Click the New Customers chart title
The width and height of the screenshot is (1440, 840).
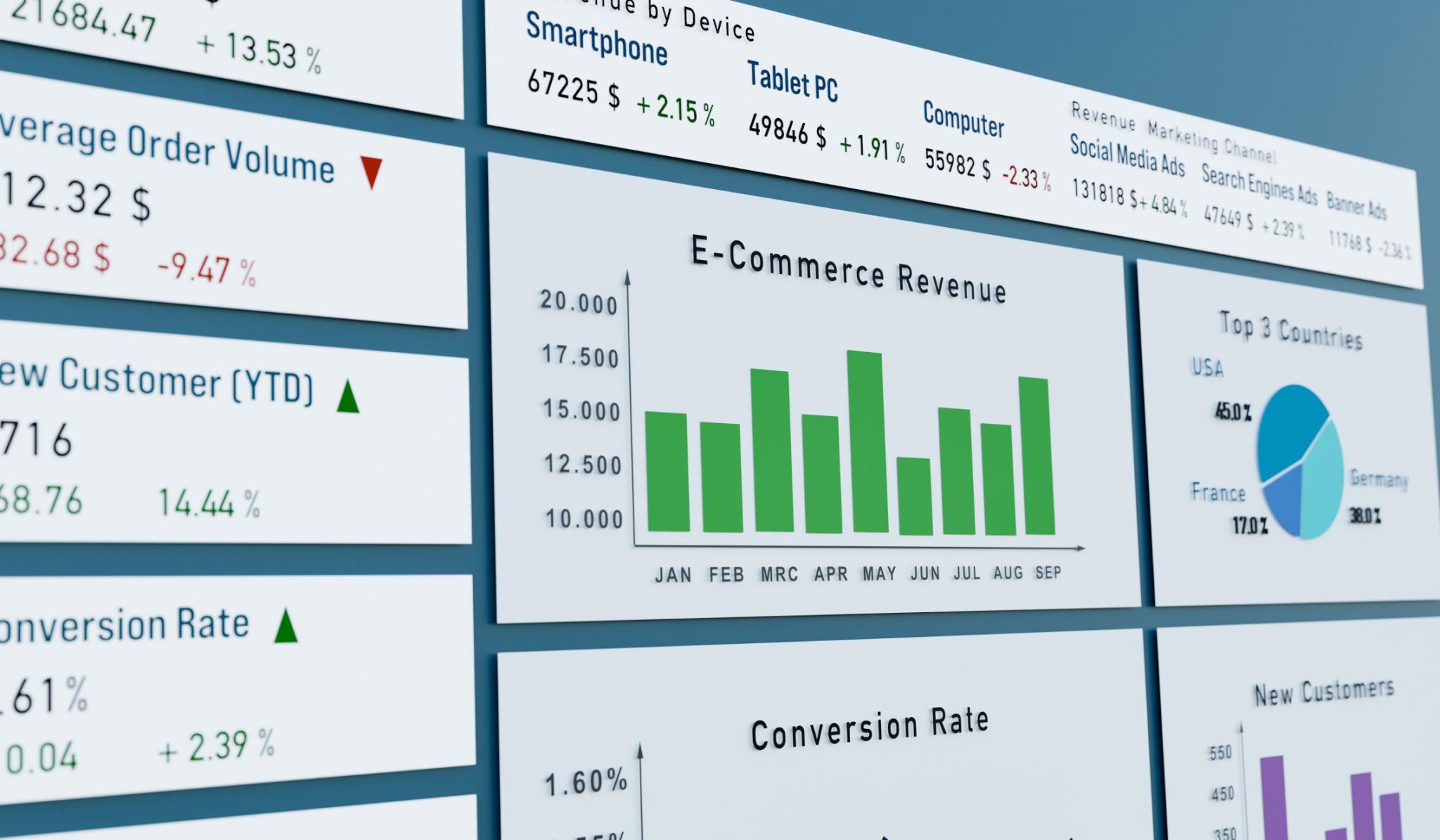click(1323, 691)
